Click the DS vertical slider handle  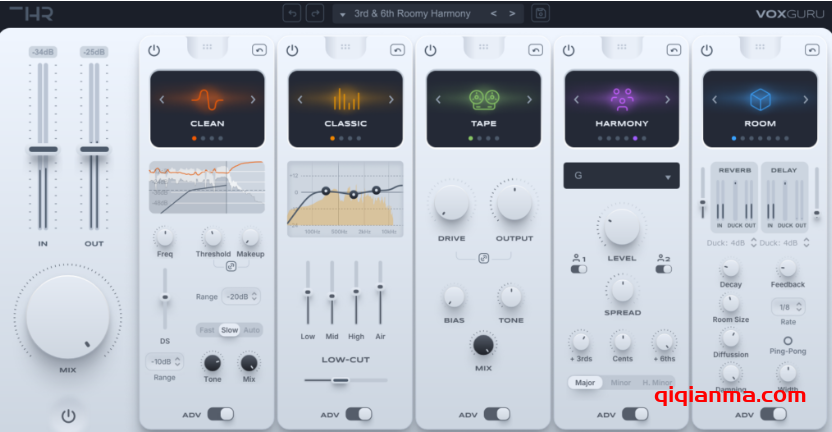click(165, 297)
